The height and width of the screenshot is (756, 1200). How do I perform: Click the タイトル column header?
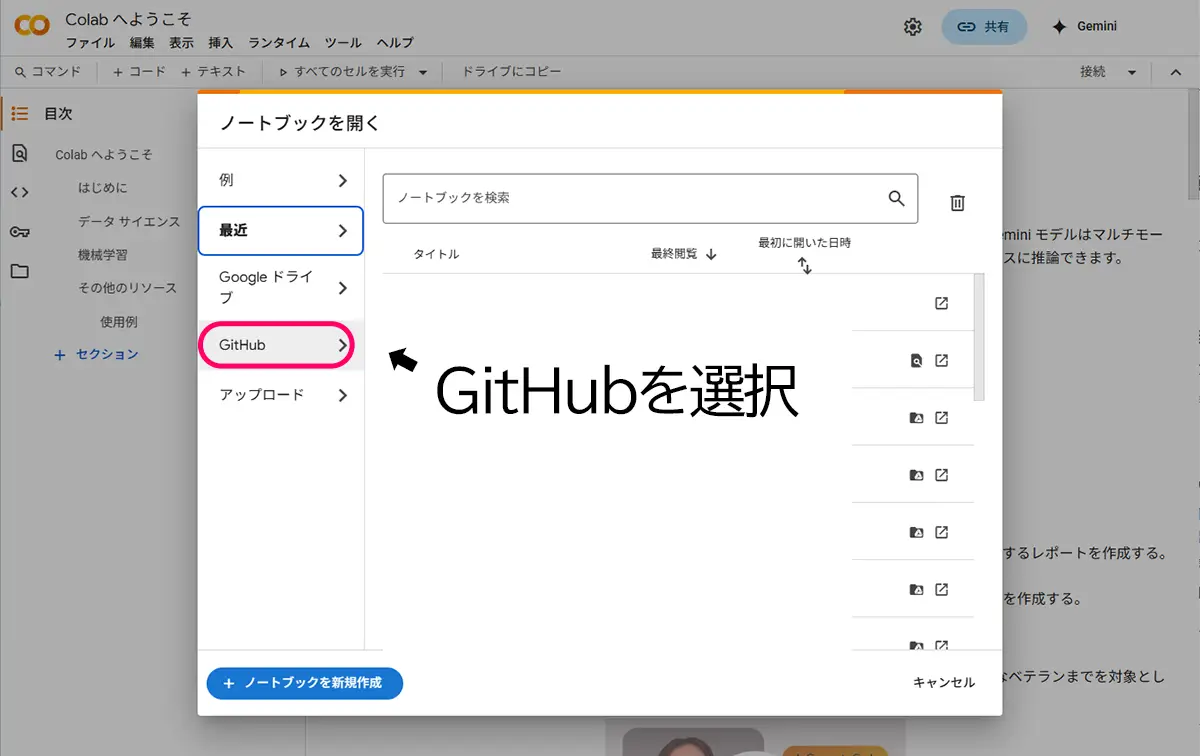(436, 254)
